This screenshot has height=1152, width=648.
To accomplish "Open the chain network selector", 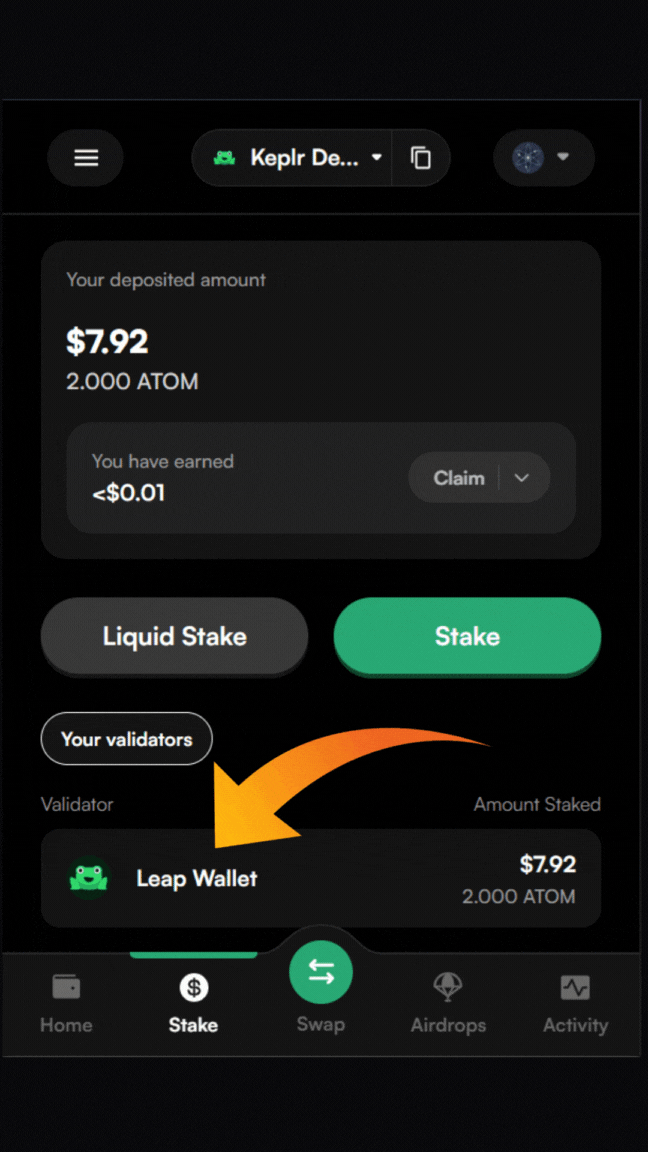I will coord(543,158).
